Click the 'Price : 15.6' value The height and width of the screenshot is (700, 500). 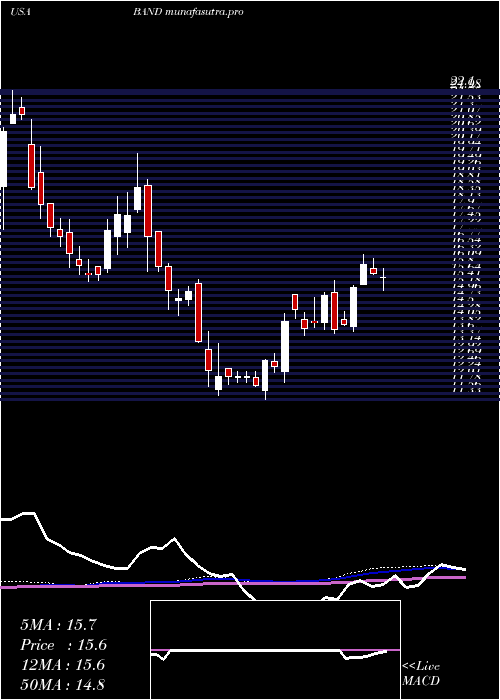click(63, 645)
